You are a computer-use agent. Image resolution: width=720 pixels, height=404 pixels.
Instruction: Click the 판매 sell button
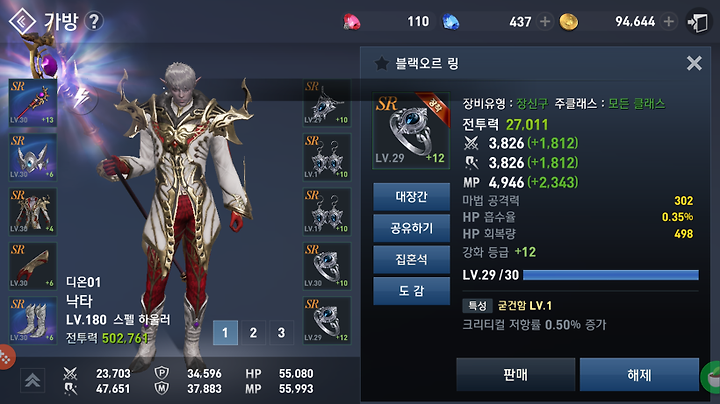tap(516, 375)
